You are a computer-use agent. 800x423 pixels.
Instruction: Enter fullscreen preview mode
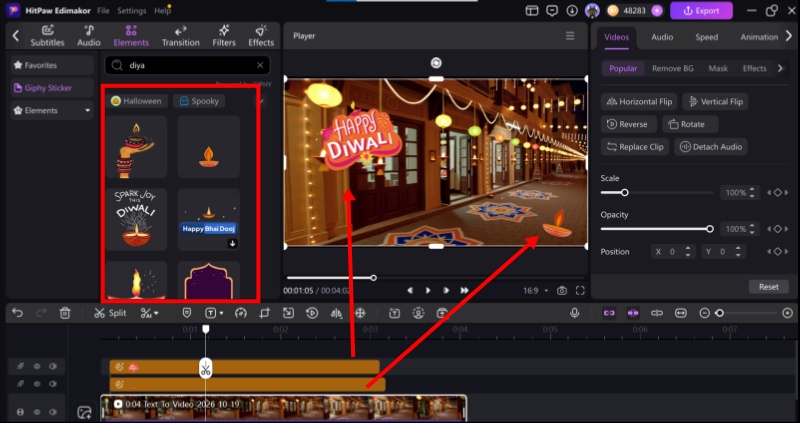580,290
